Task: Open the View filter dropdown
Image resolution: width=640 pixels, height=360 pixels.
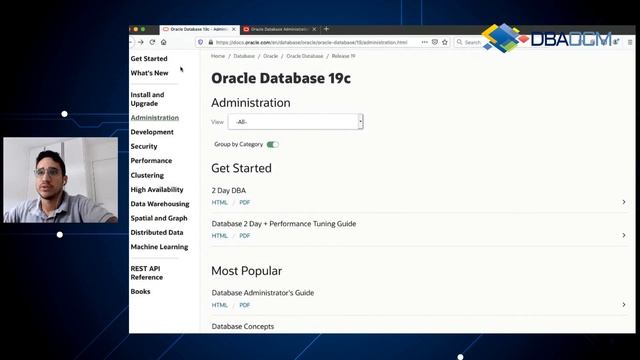Action: (296, 122)
